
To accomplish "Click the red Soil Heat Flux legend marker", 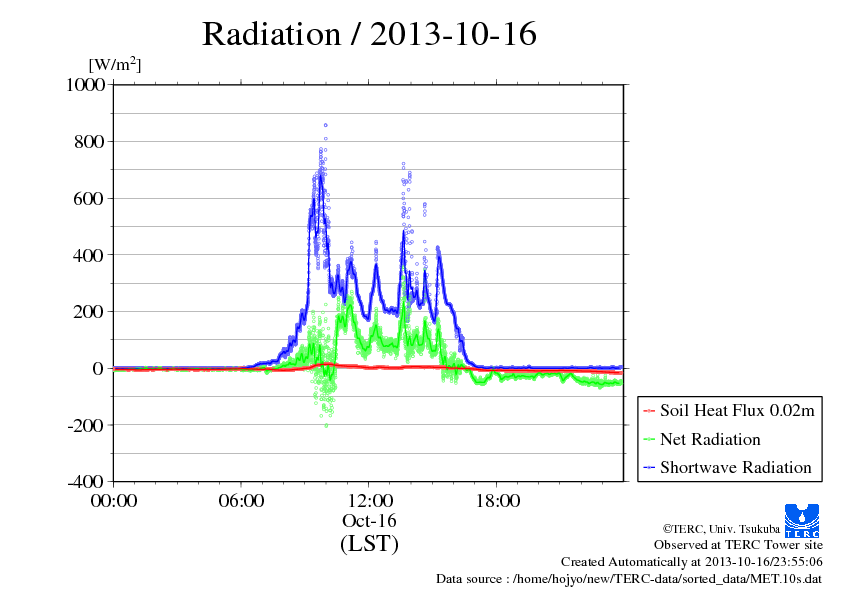I will (x=649, y=411).
